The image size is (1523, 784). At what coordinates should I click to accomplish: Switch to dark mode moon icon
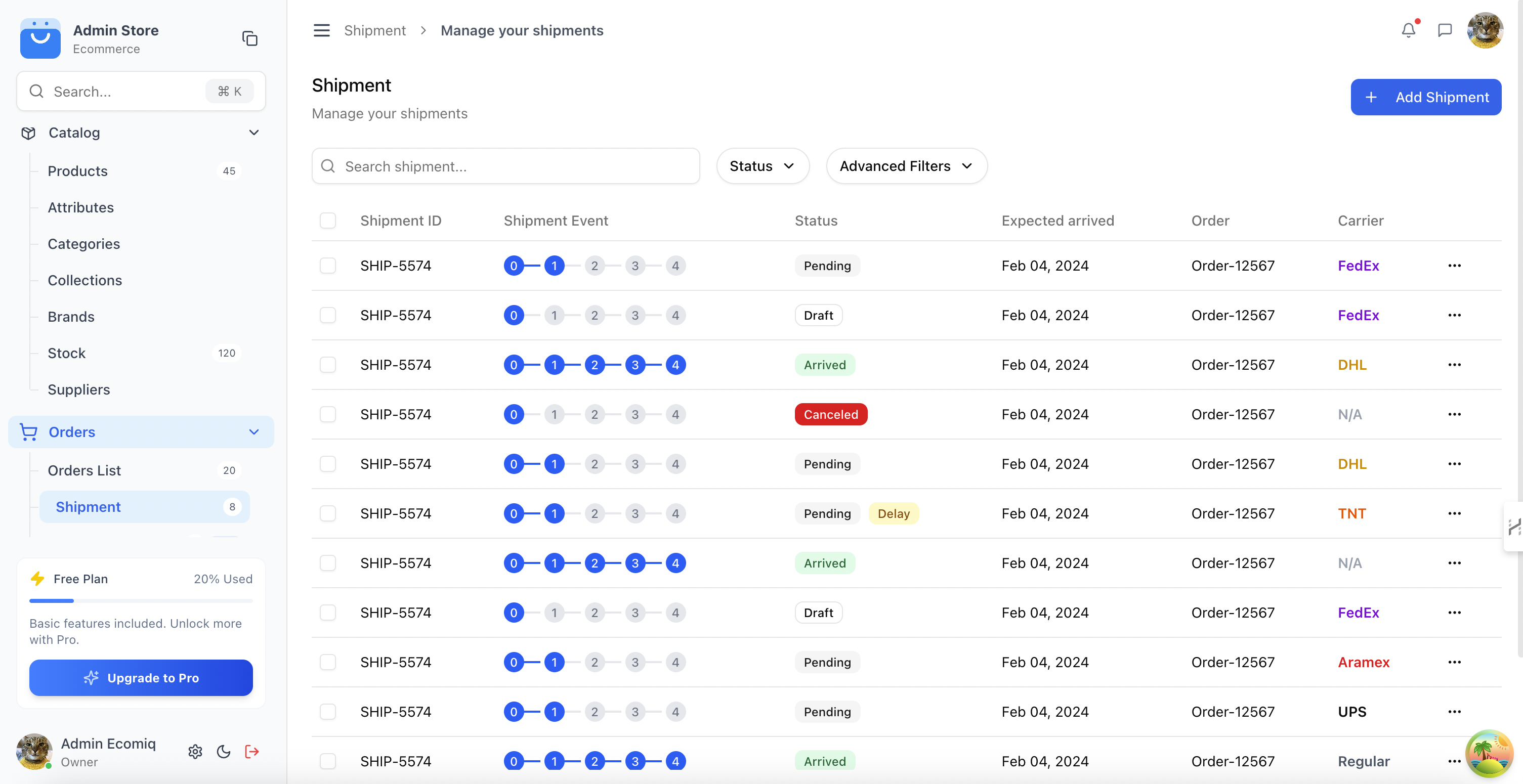(224, 752)
